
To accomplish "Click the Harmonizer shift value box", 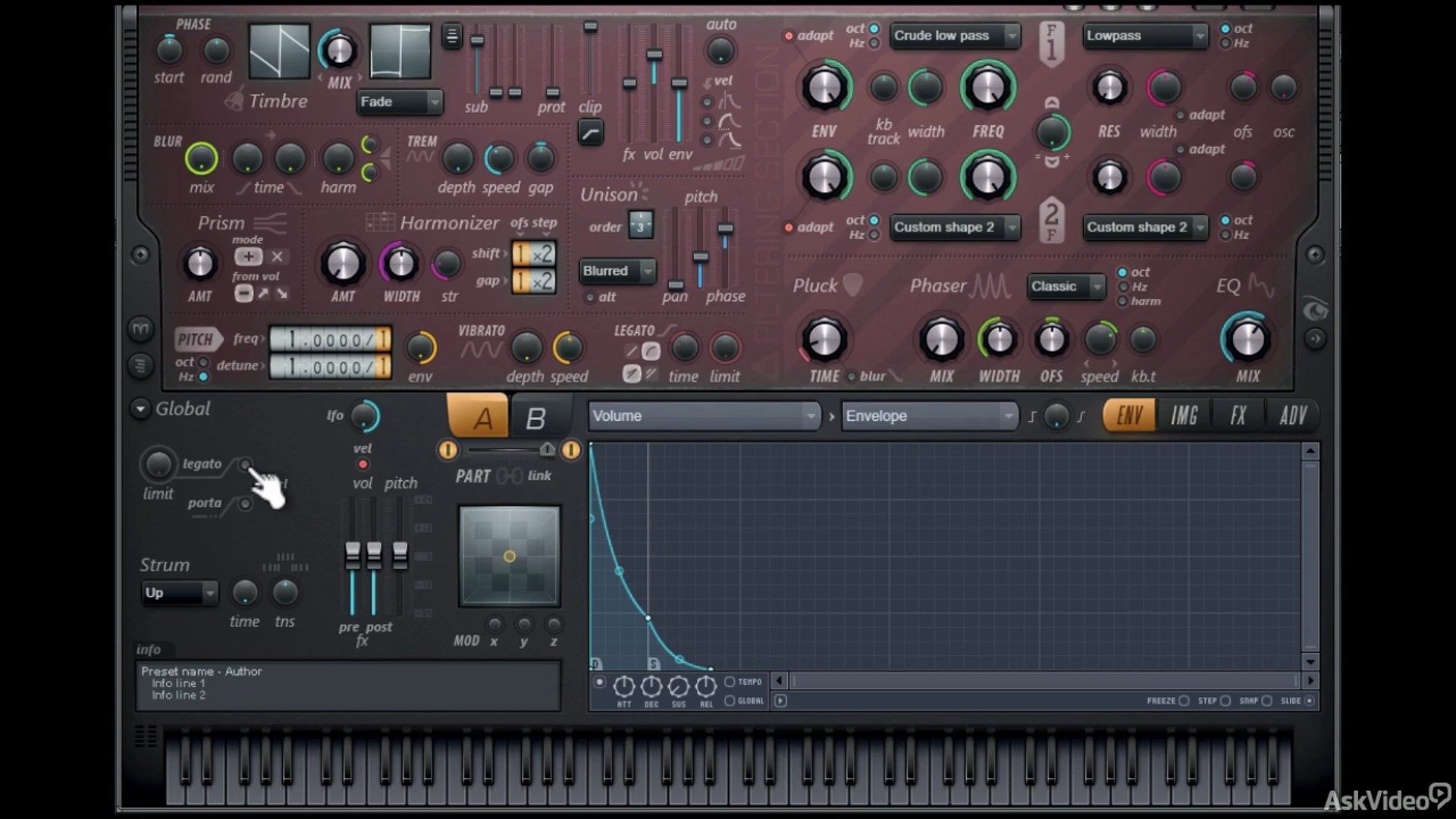I will (533, 254).
